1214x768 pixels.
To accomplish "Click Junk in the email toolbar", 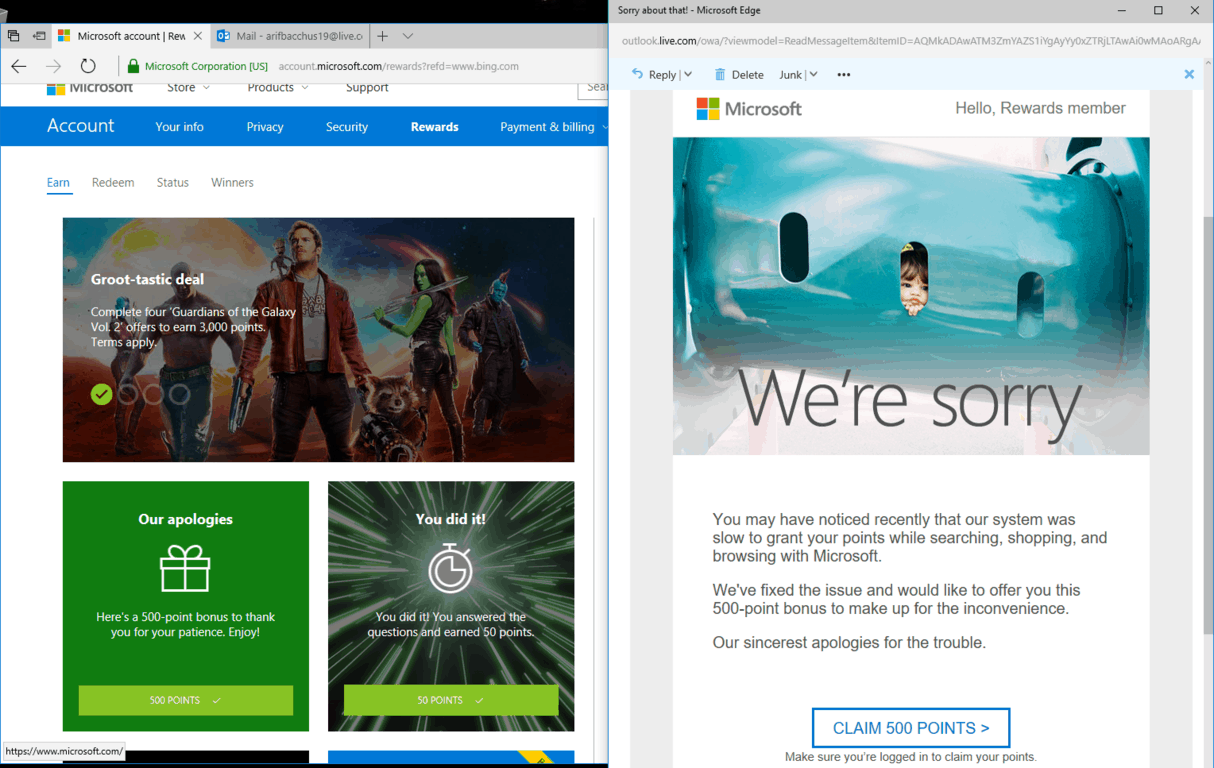I will click(790, 75).
